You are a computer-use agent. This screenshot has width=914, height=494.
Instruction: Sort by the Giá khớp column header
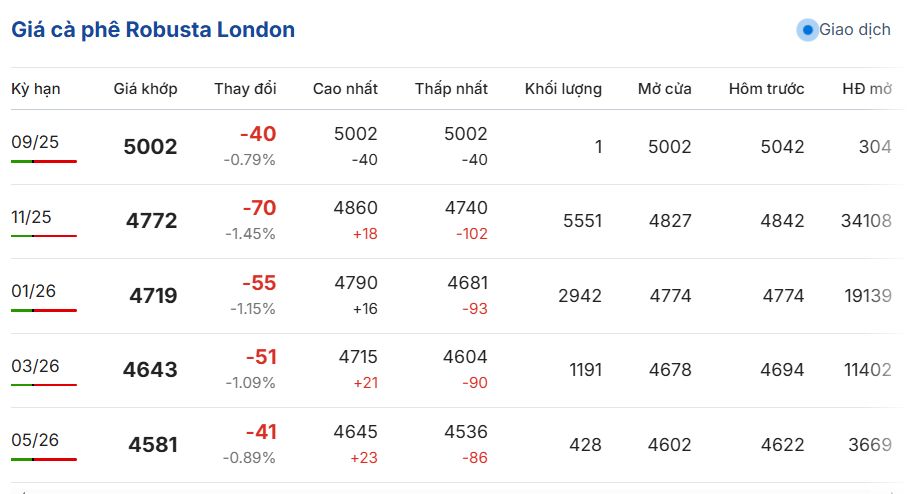145,89
